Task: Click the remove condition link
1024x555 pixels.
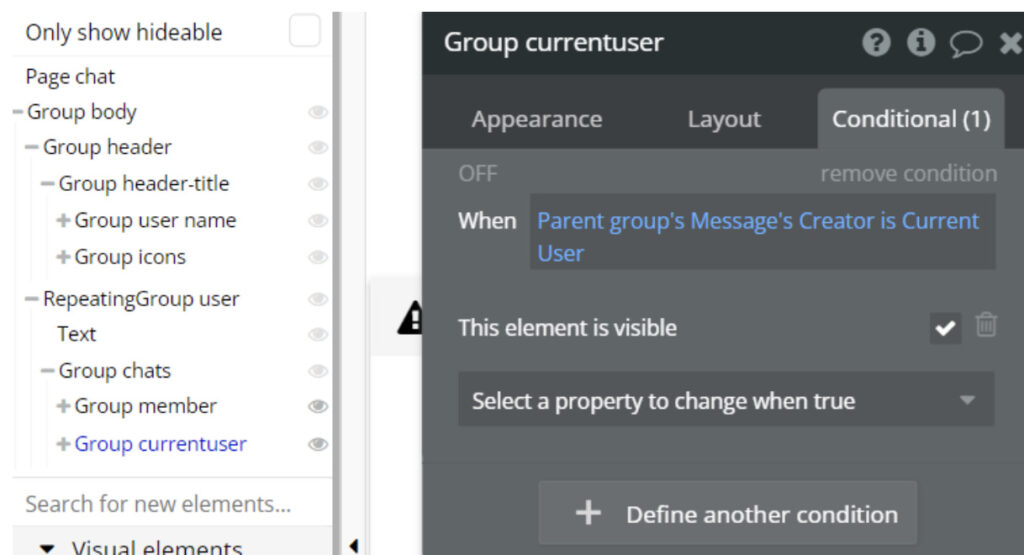Action: [x=908, y=174]
